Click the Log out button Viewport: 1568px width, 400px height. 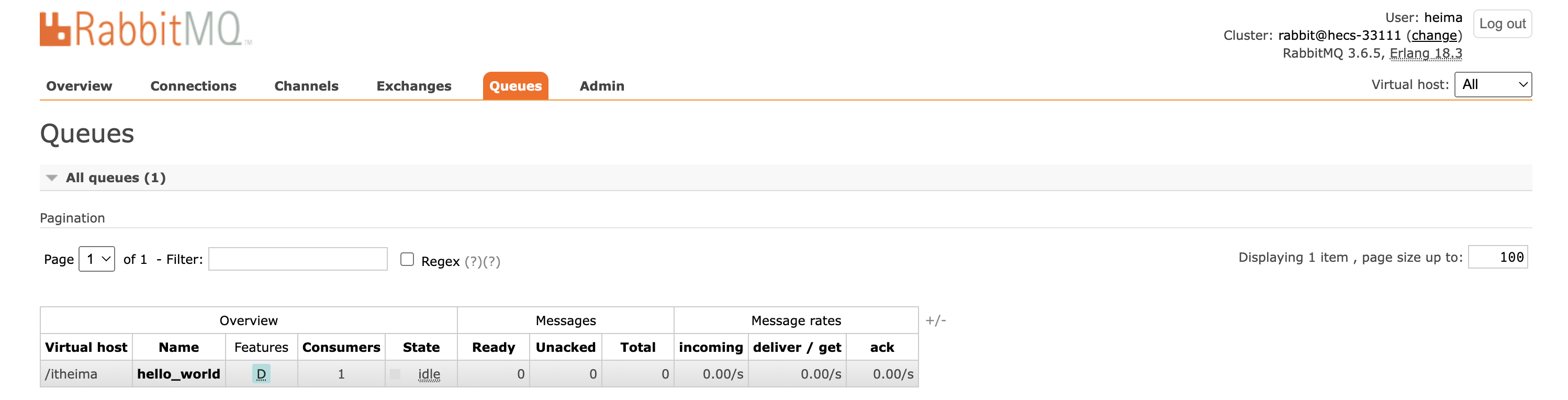pos(1502,24)
